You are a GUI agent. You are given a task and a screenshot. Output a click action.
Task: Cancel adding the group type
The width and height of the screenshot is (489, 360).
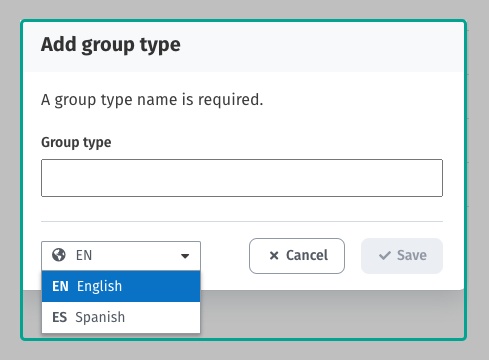coord(297,256)
